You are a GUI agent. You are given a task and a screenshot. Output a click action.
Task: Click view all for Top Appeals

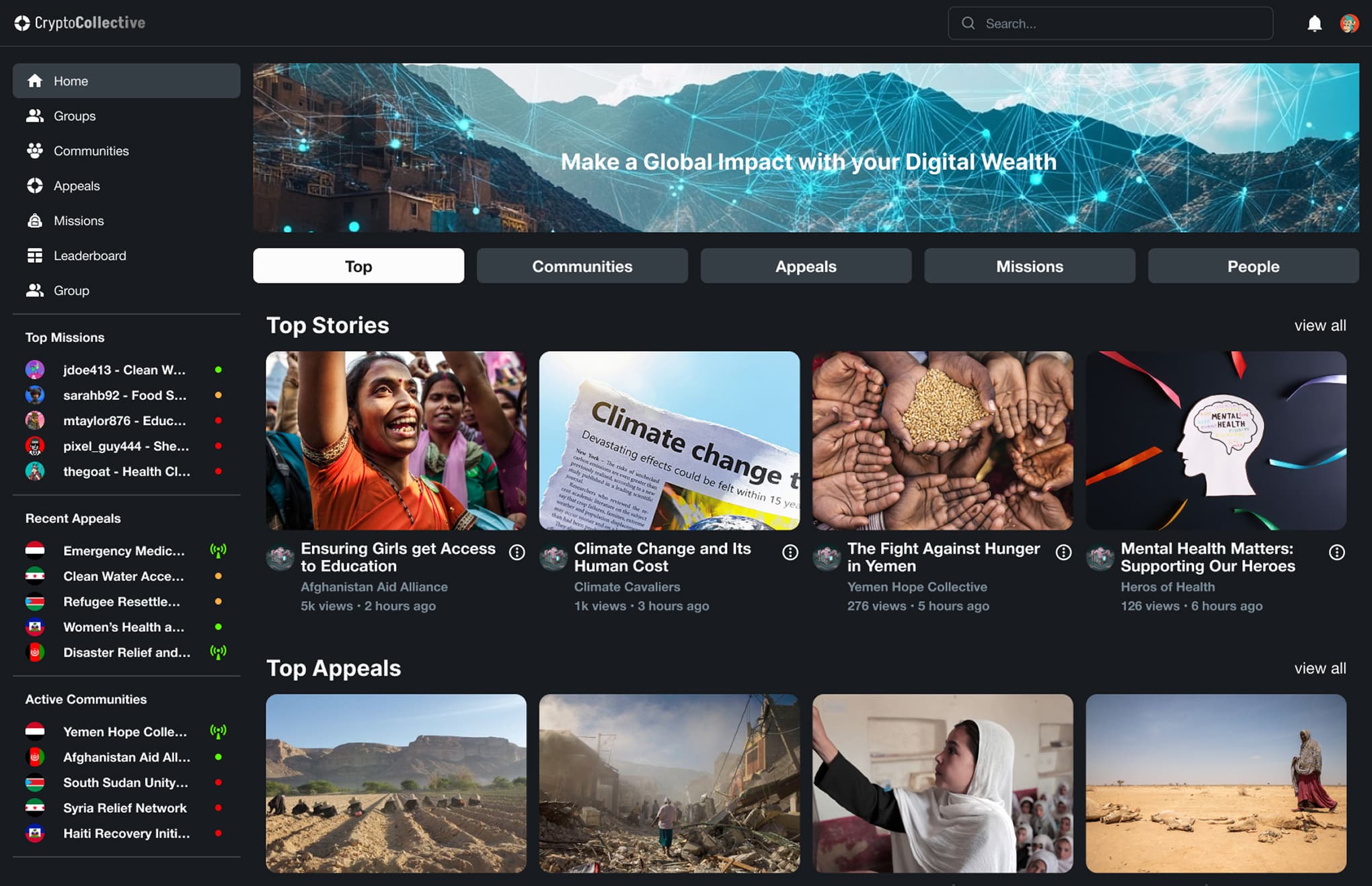(x=1320, y=668)
